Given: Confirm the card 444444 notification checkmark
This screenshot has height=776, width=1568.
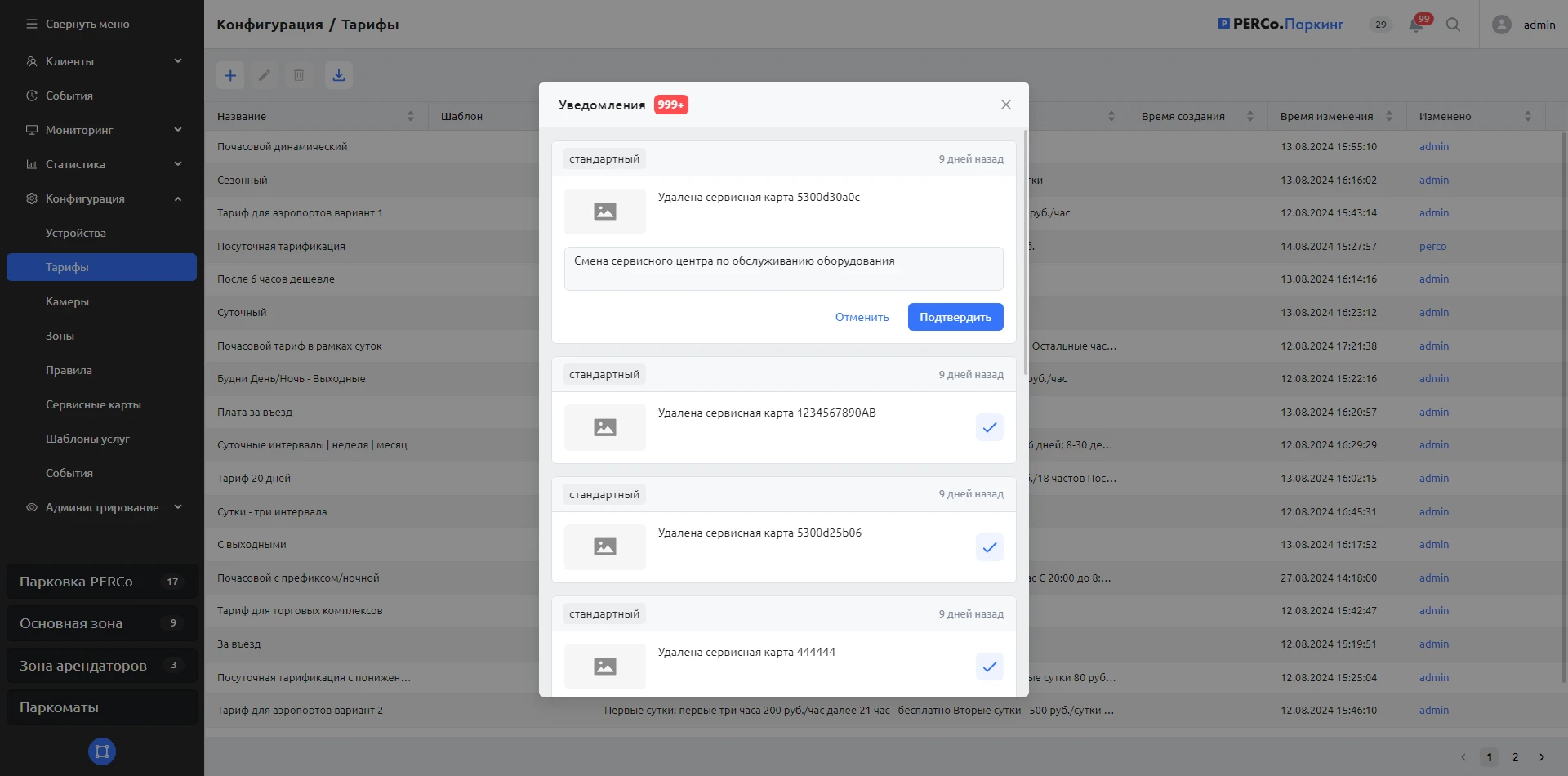Looking at the screenshot, I should [989, 667].
